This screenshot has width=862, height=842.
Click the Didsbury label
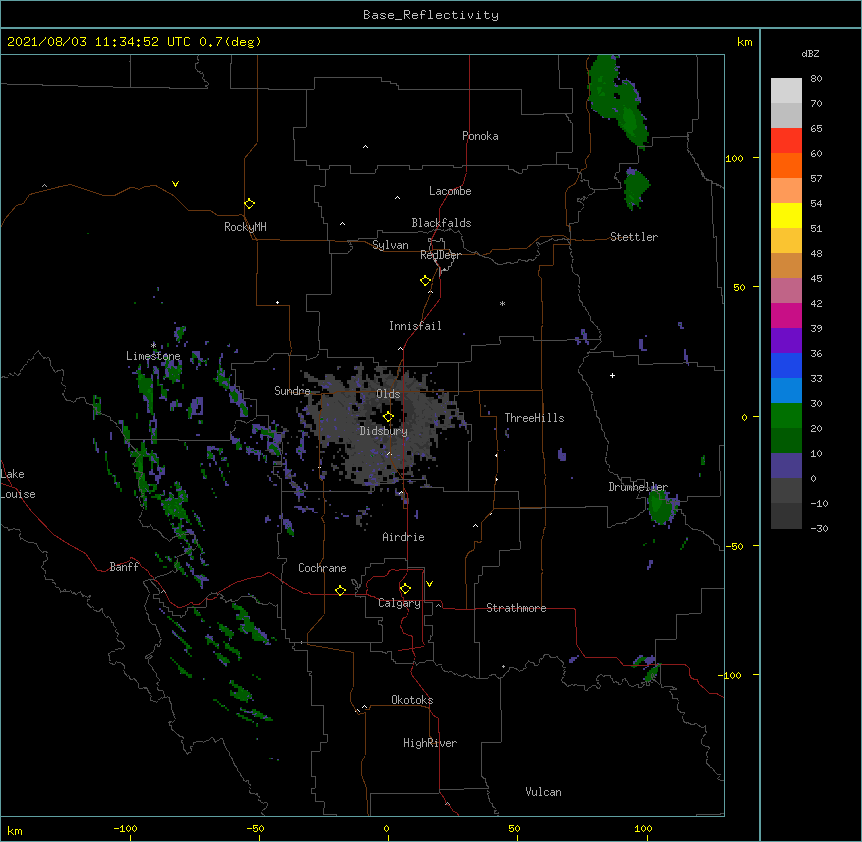[383, 431]
